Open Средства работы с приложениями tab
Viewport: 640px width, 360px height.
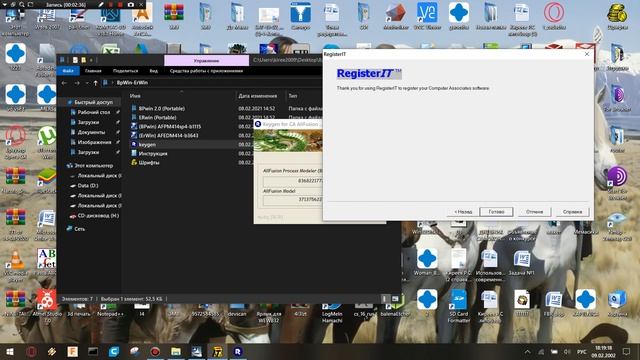click(206, 71)
